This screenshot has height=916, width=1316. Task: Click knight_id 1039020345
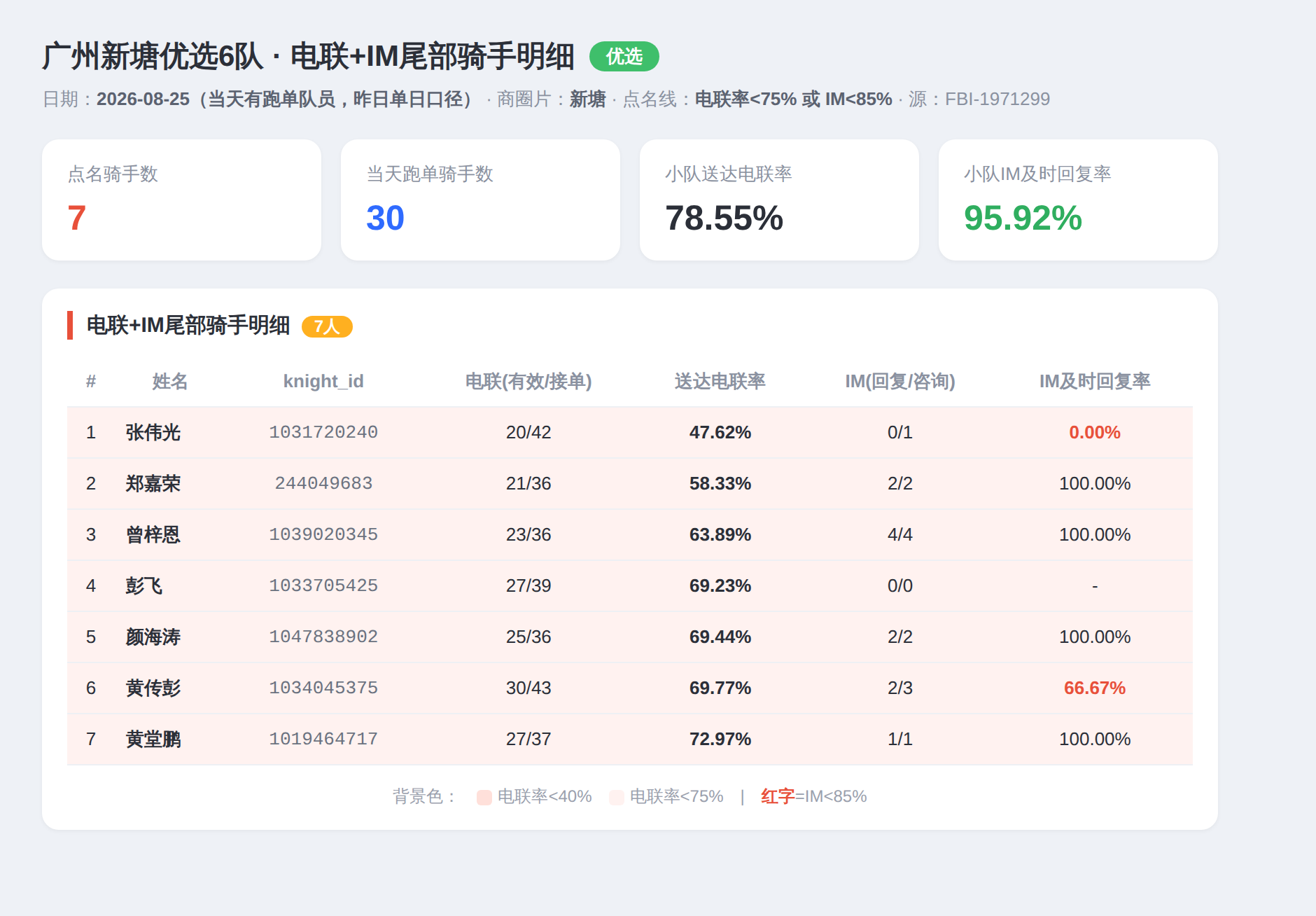(323, 534)
